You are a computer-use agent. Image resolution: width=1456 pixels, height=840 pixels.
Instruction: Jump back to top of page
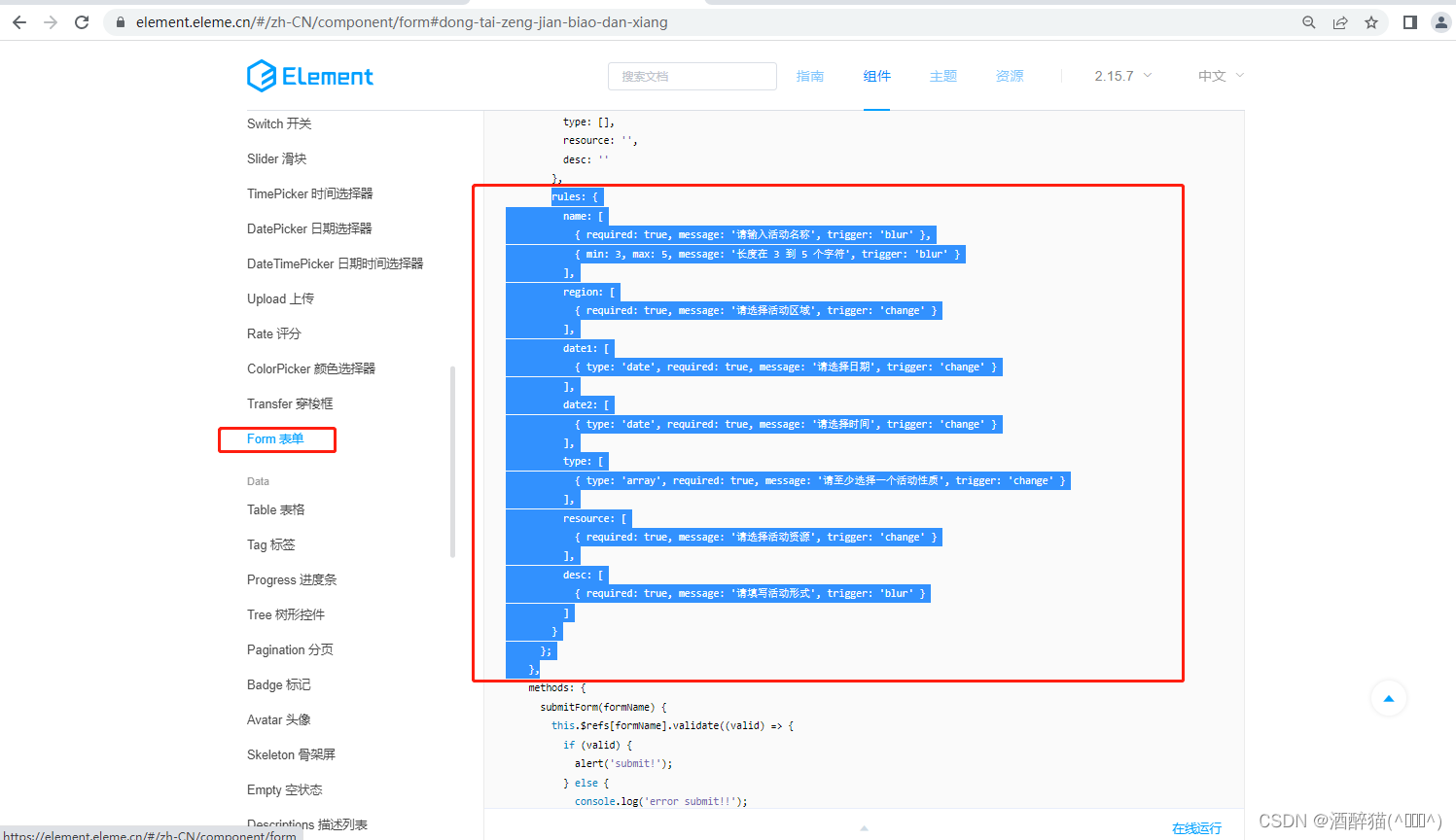pyautogui.click(x=1389, y=698)
